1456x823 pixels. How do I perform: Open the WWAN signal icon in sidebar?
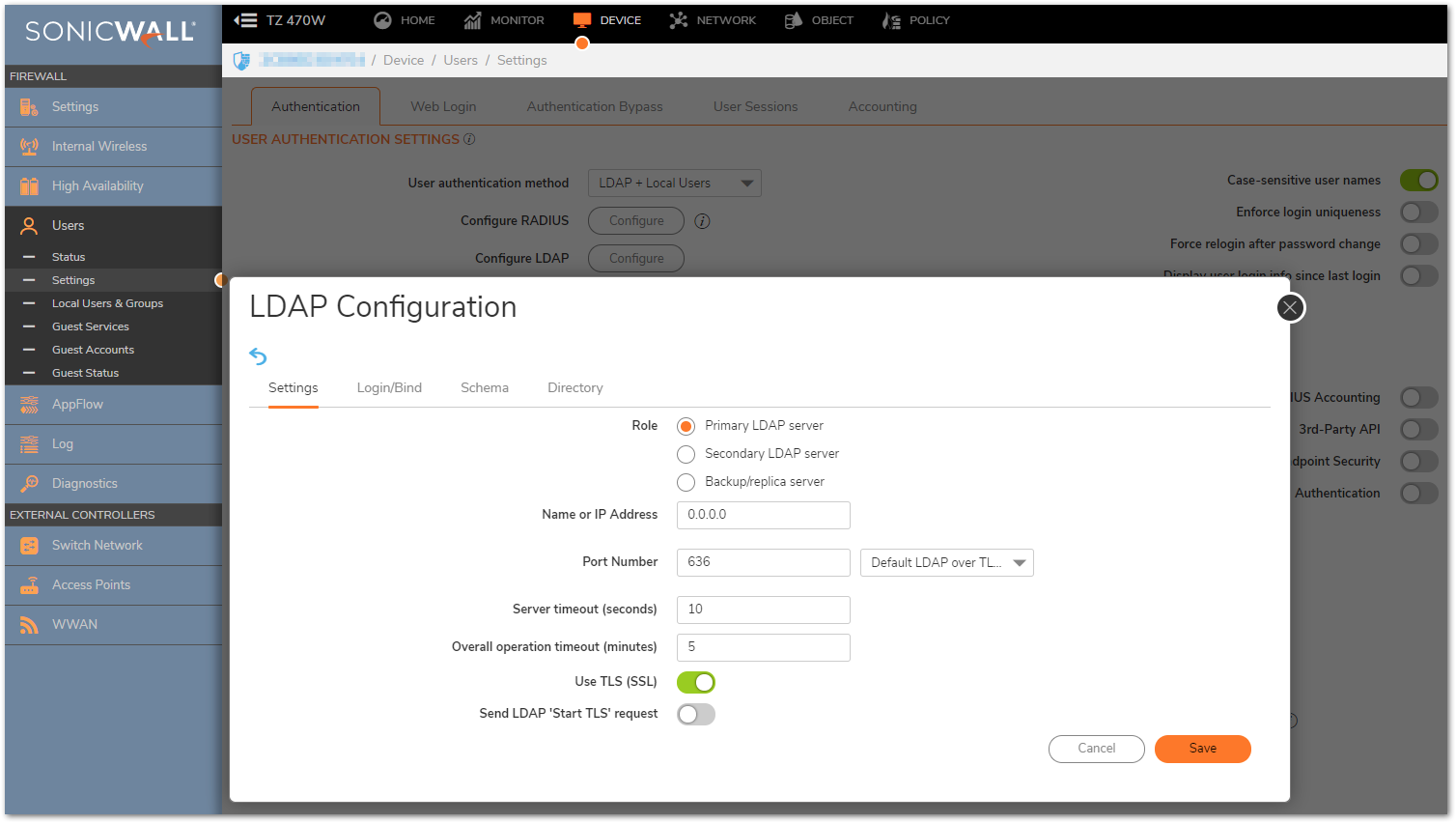click(x=30, y=625)
